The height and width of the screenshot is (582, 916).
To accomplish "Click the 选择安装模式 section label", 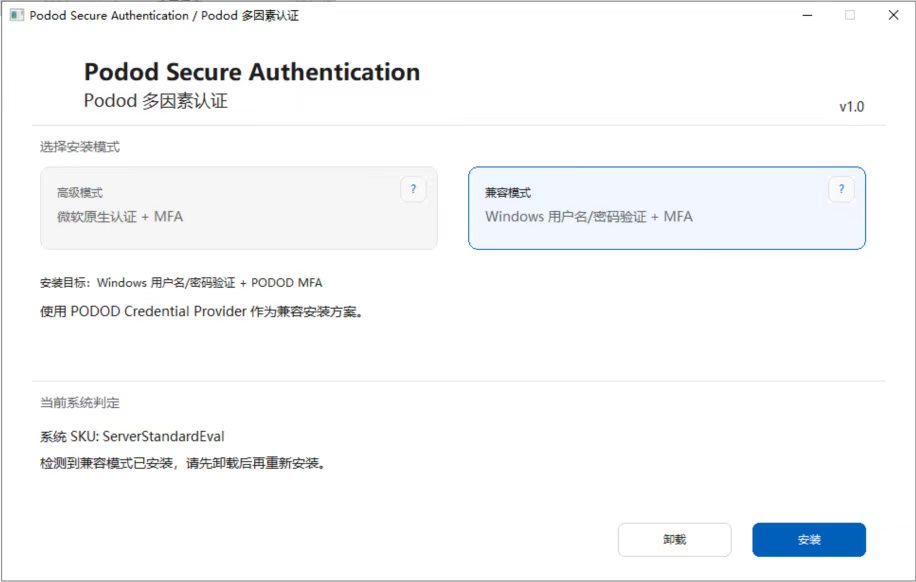I will coord(80,147).
